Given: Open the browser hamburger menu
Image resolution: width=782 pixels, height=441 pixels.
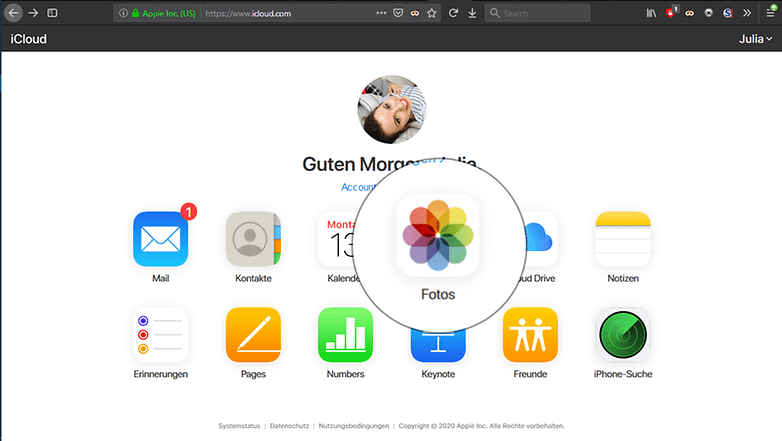Looking at the screenshot, I should point(771,13).
